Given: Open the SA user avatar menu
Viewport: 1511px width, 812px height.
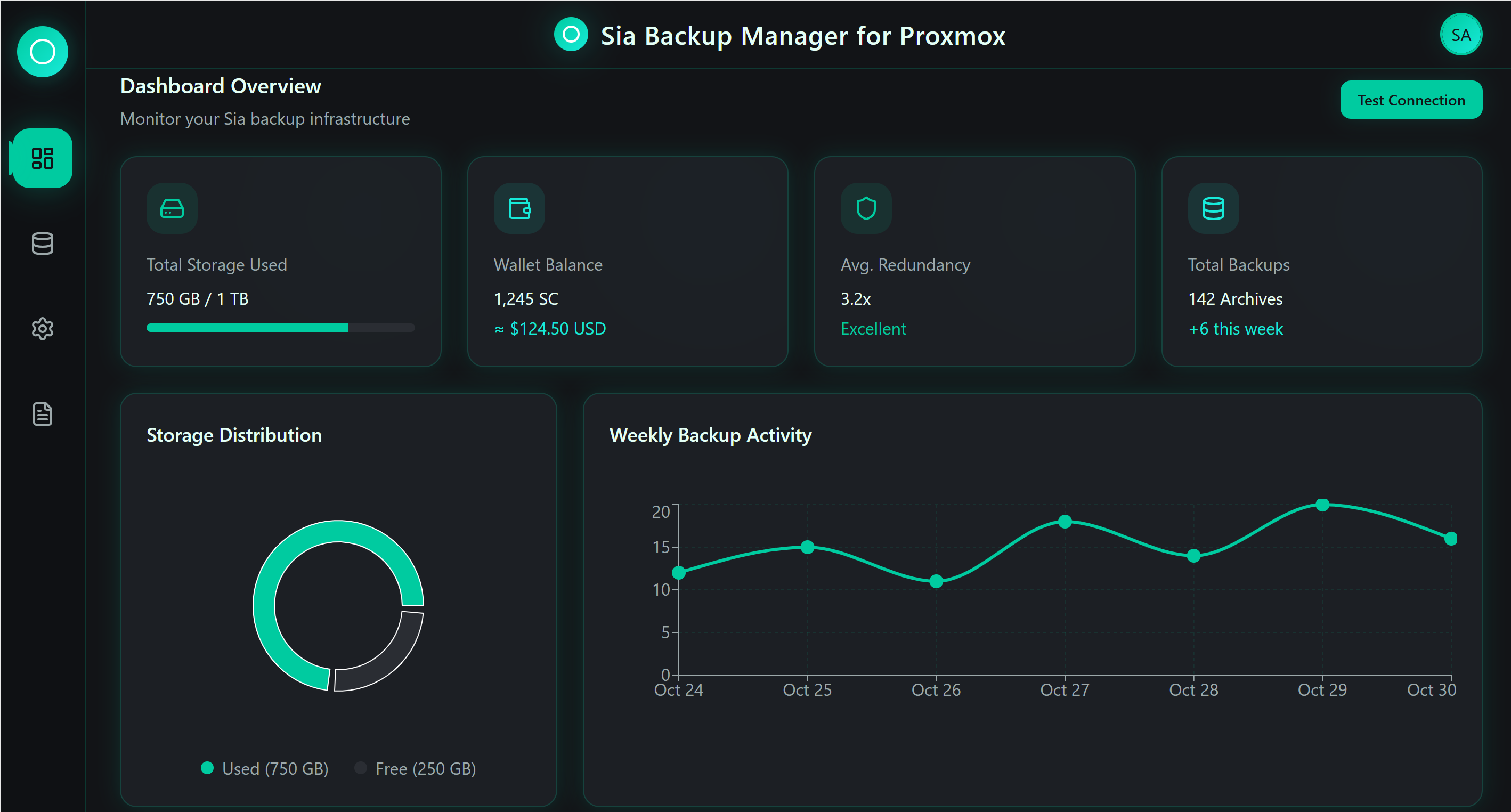Looking at the screenshot, I should pyautogui.click(x=1460, y=35).
